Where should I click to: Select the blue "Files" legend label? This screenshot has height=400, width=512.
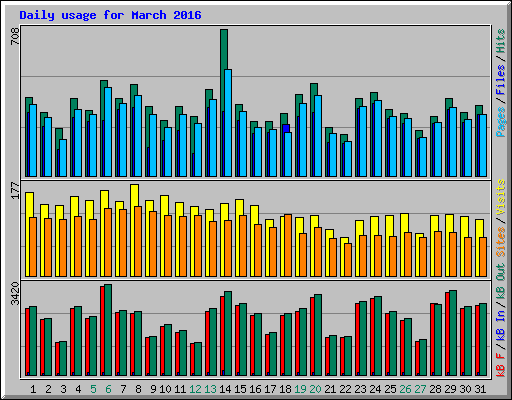[x=501, y=79]
